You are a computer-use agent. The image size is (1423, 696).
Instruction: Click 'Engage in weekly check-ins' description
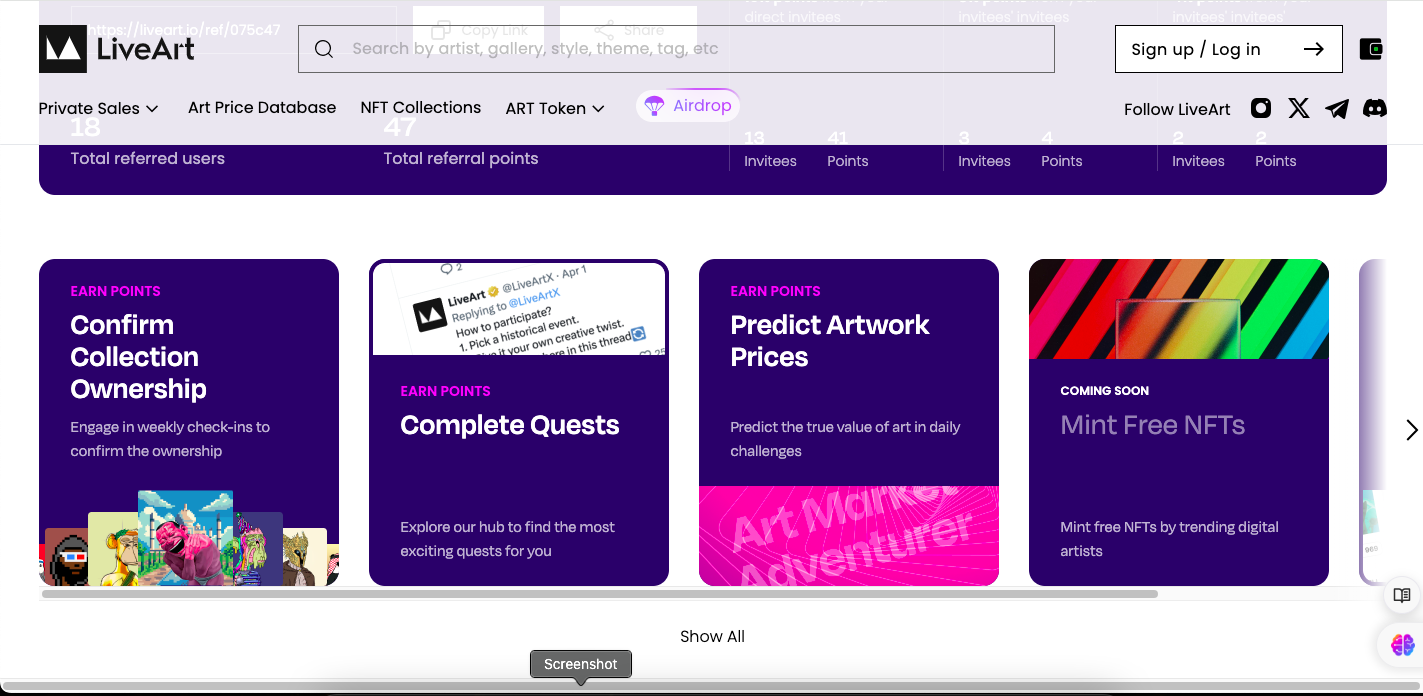[x=170, y=439]
